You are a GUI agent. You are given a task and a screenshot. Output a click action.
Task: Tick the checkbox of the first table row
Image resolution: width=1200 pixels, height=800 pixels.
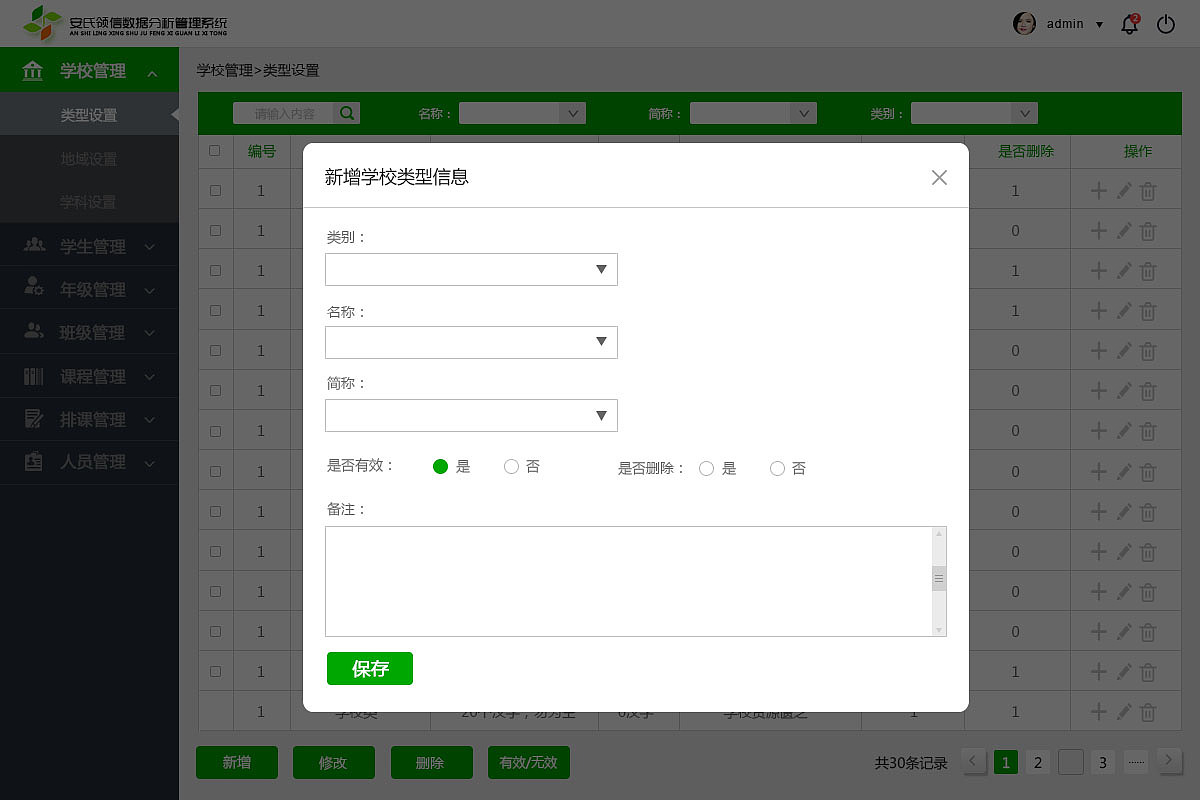[215, 190]
